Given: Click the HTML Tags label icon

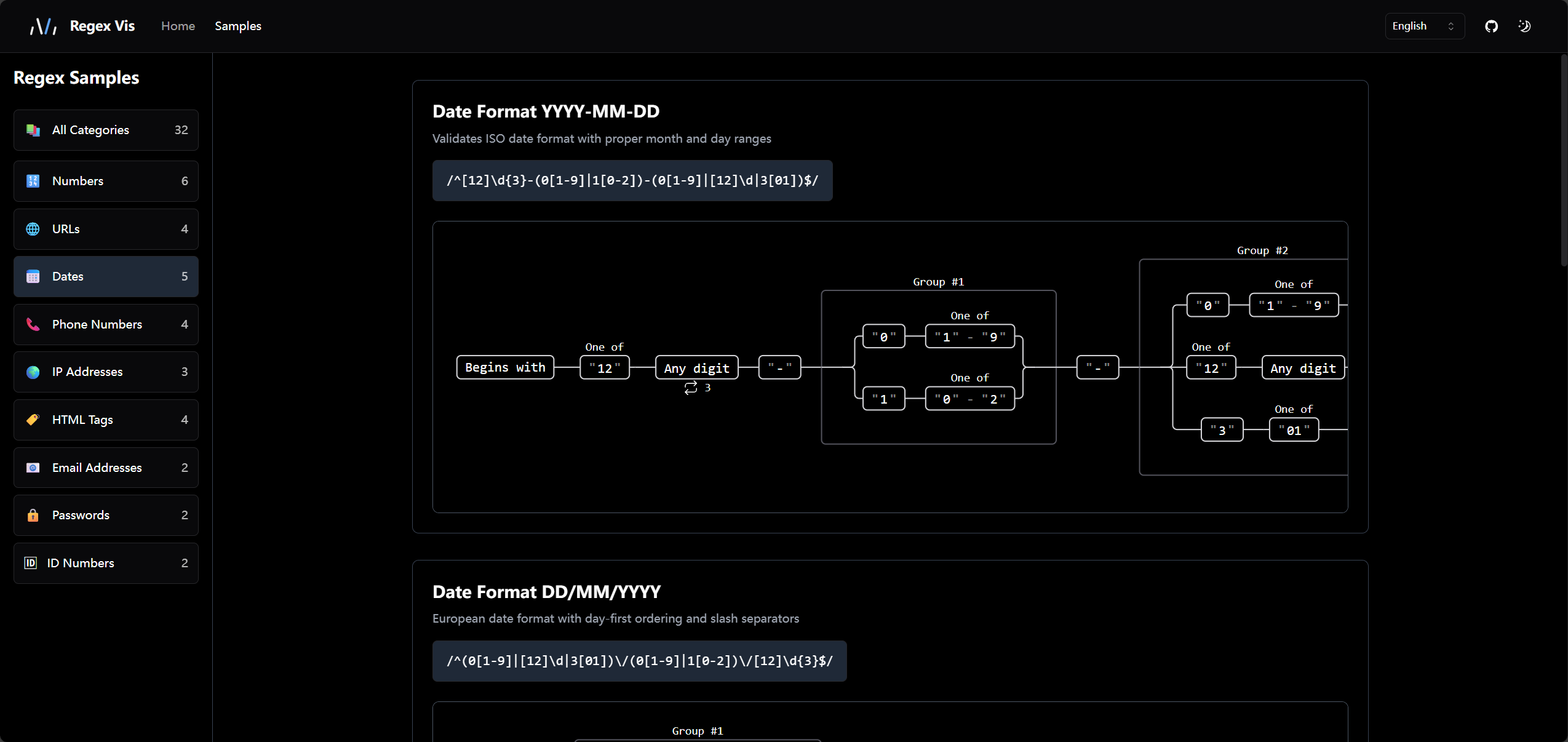Looking at the screenshot, I should pos(33,420).
